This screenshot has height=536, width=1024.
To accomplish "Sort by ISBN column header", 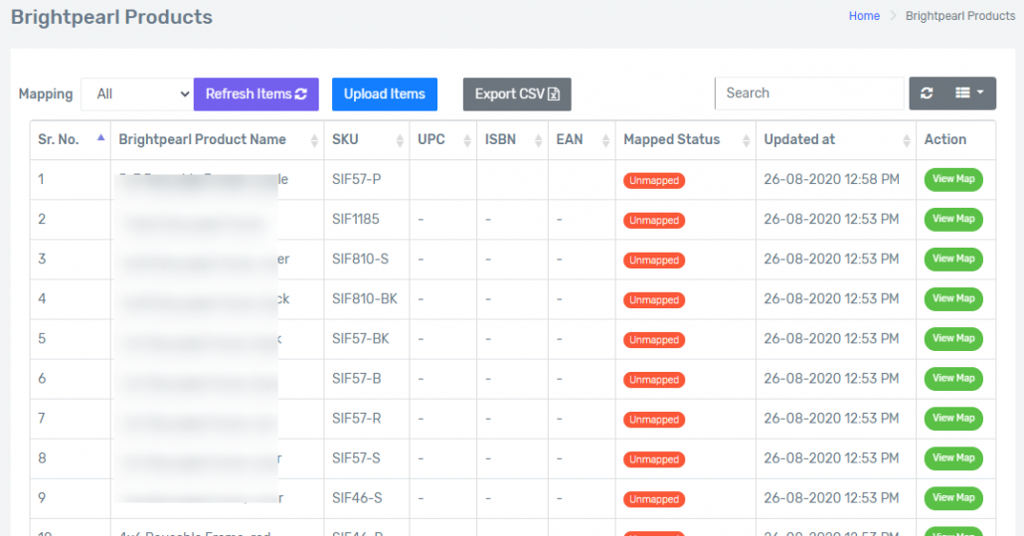I will tap(513, 140).
